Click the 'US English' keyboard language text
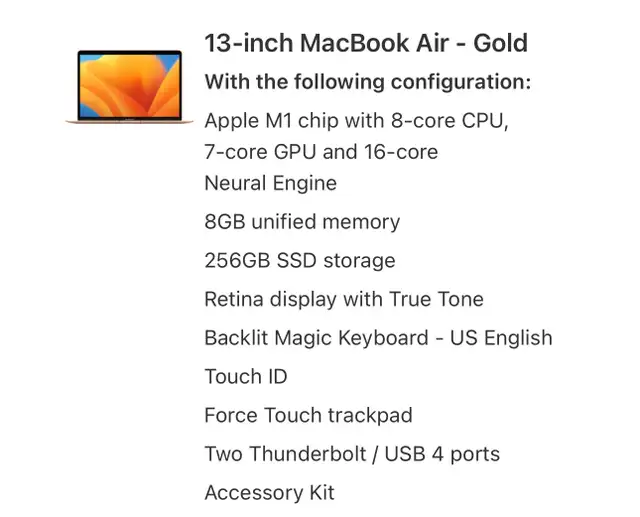The image size is (640, 517). 501,338
